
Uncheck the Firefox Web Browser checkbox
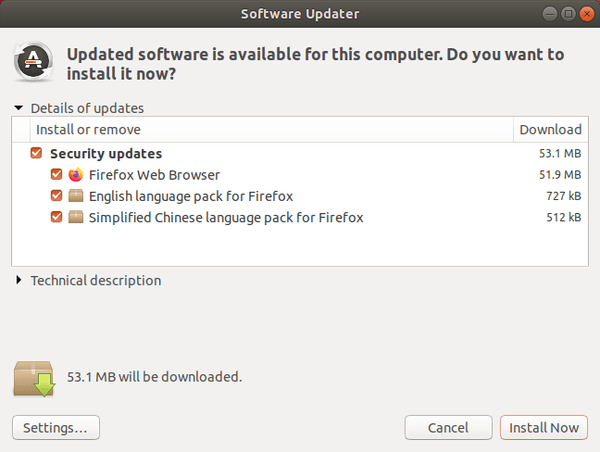pyautogui.click(x=56, y=175)
